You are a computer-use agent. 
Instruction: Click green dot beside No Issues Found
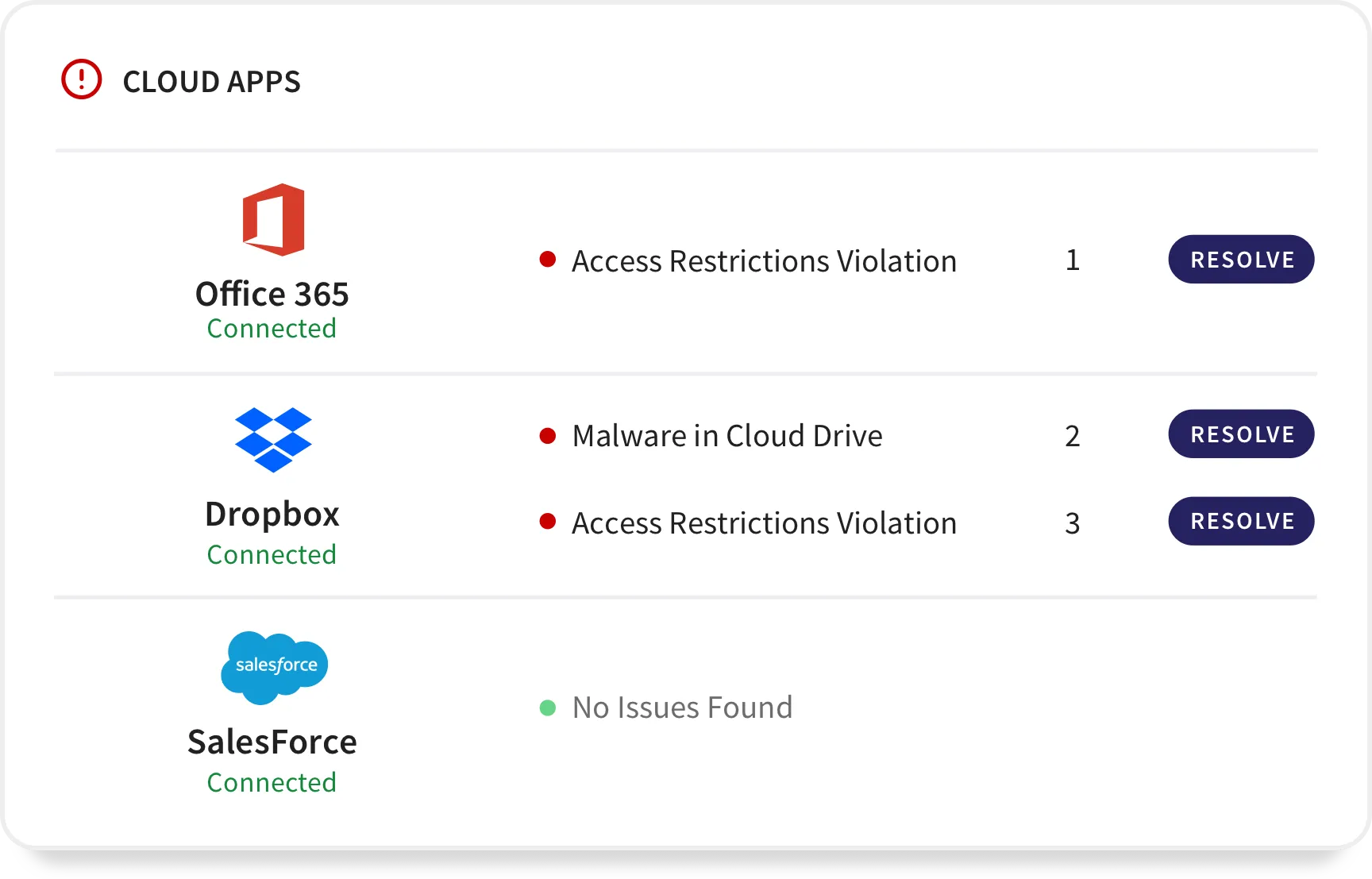(547, 707)
